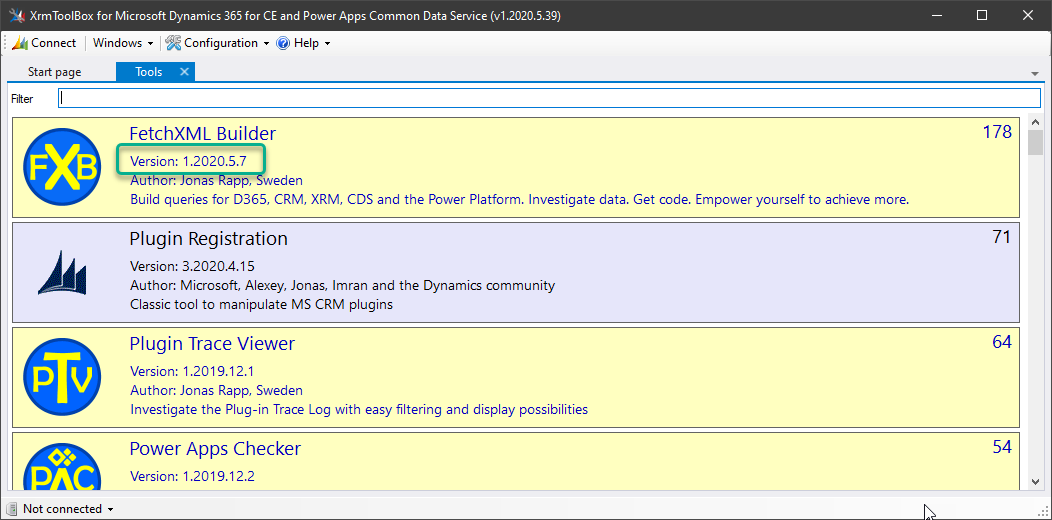Switch to the Start page tab
The image size is (1052, 520).
coord(54,72)
